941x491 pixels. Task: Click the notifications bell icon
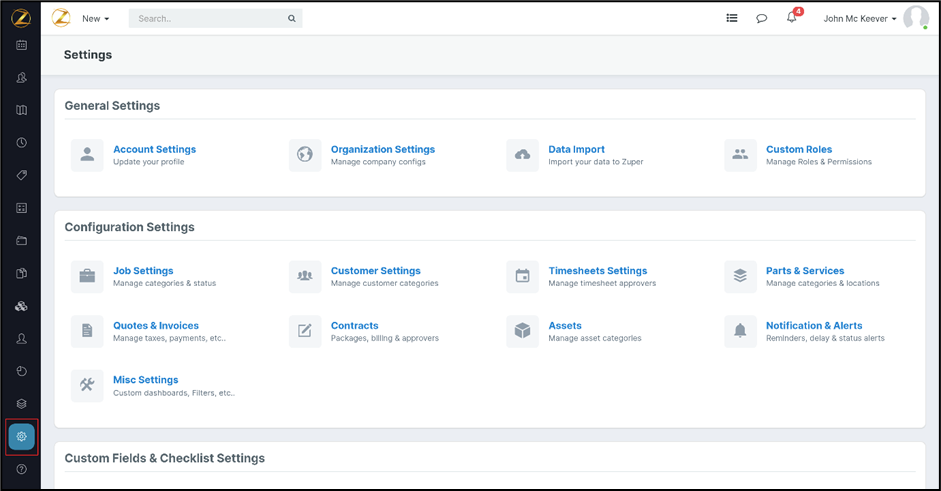click(x=791, y=18)
